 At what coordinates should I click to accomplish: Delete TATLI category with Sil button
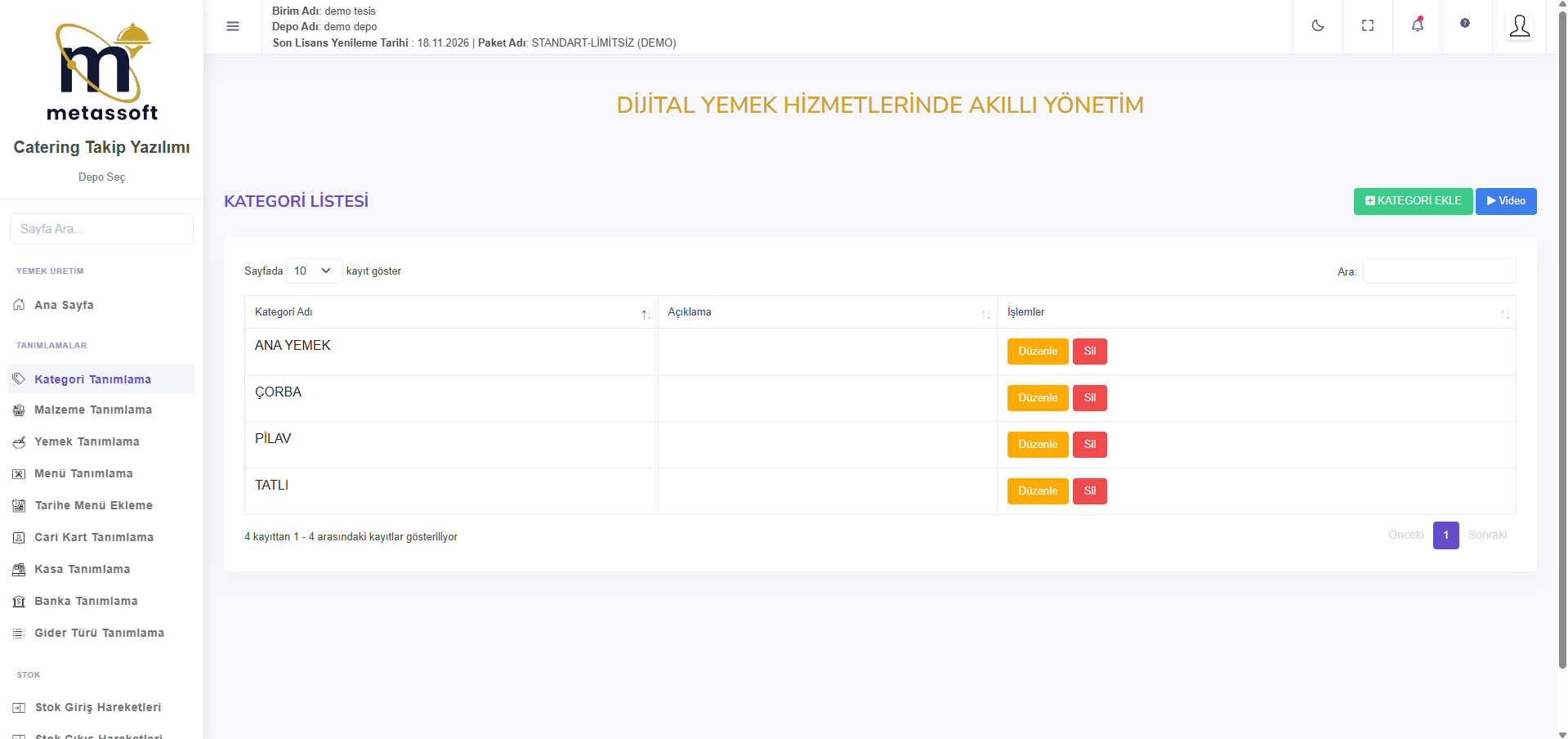[x=1089, y=491]
